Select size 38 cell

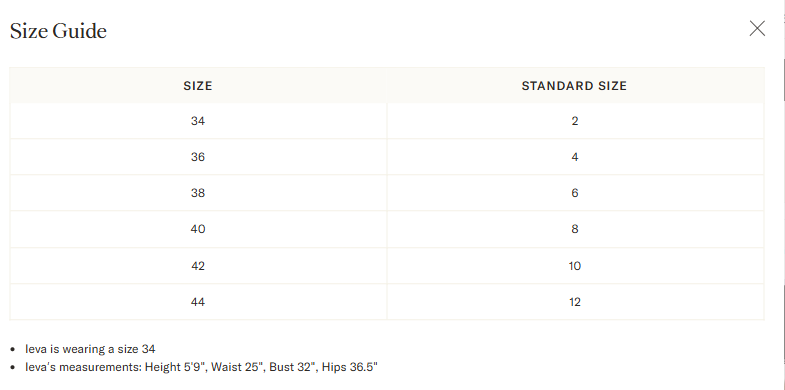198,193
